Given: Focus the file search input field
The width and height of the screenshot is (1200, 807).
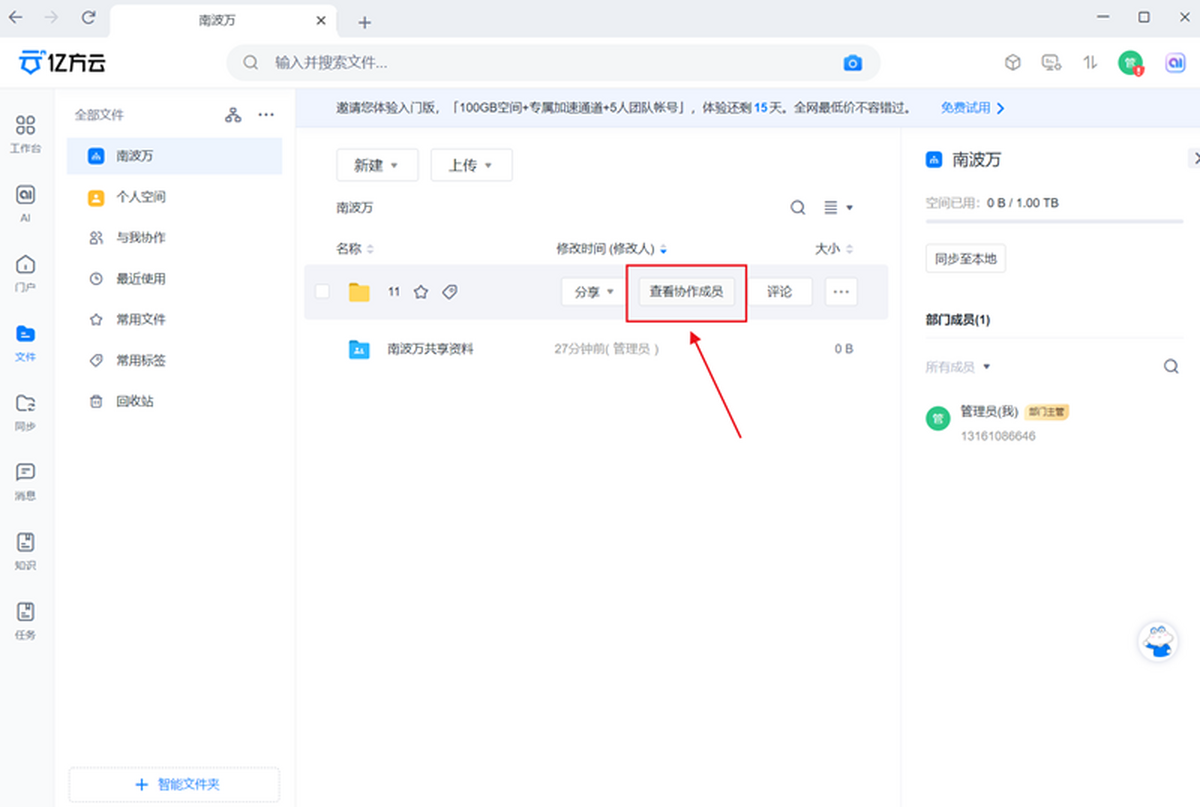Looking at the screenshot, I should 552,63.
